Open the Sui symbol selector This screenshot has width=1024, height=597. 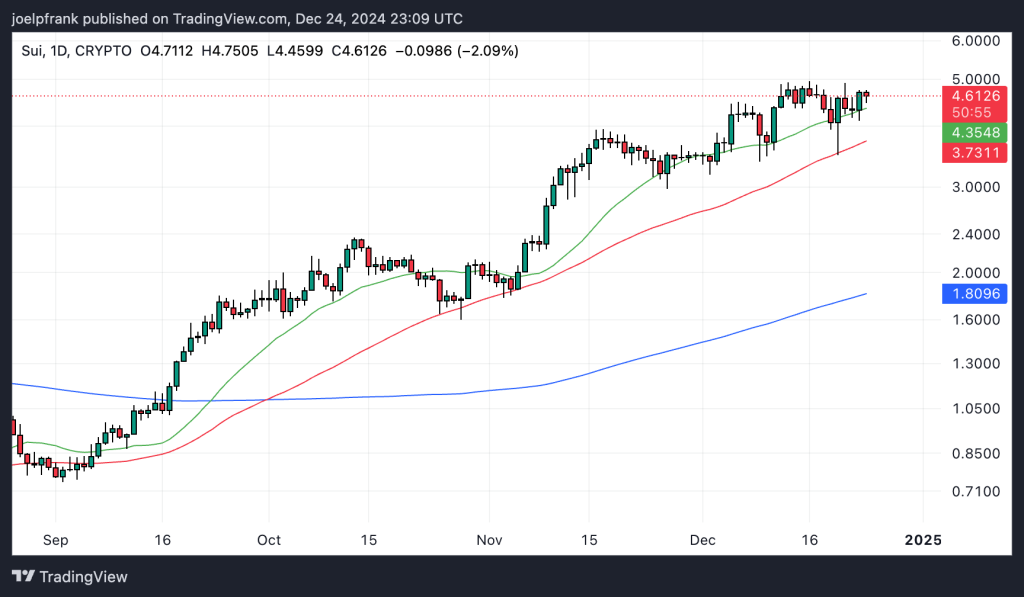pos(30,50)
